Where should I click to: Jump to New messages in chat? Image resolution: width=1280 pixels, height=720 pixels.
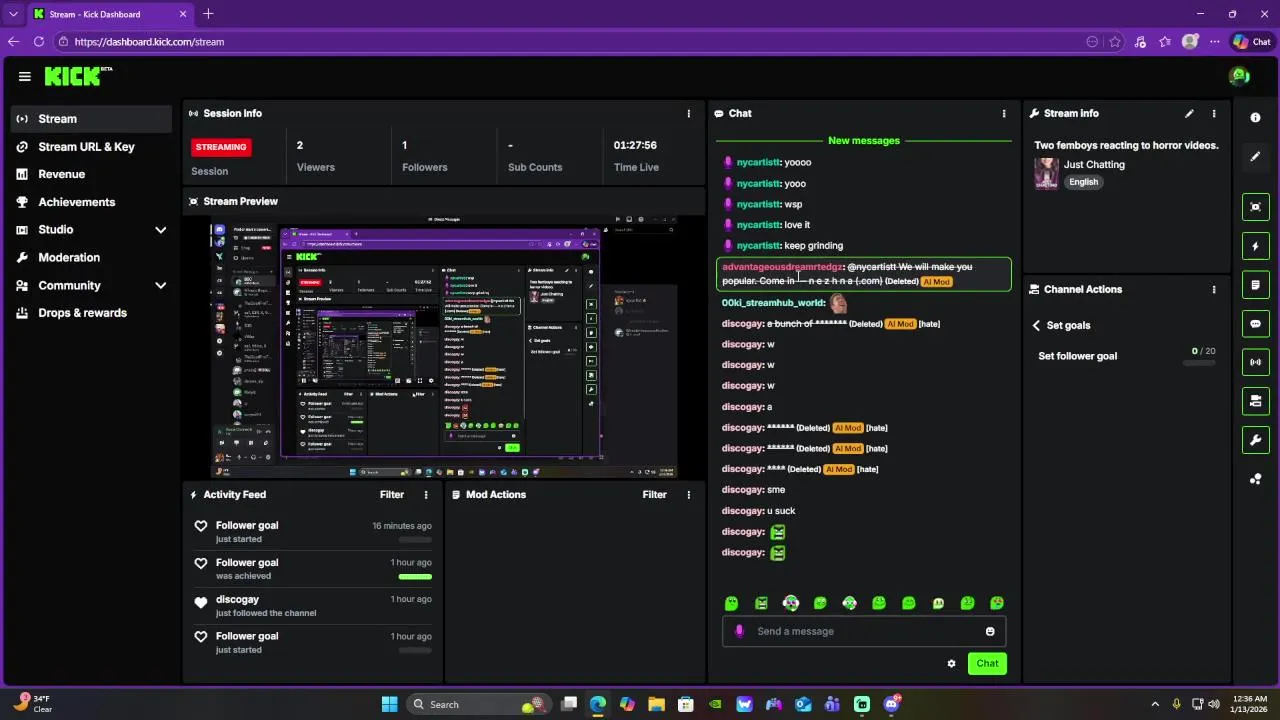pos(864,141)
